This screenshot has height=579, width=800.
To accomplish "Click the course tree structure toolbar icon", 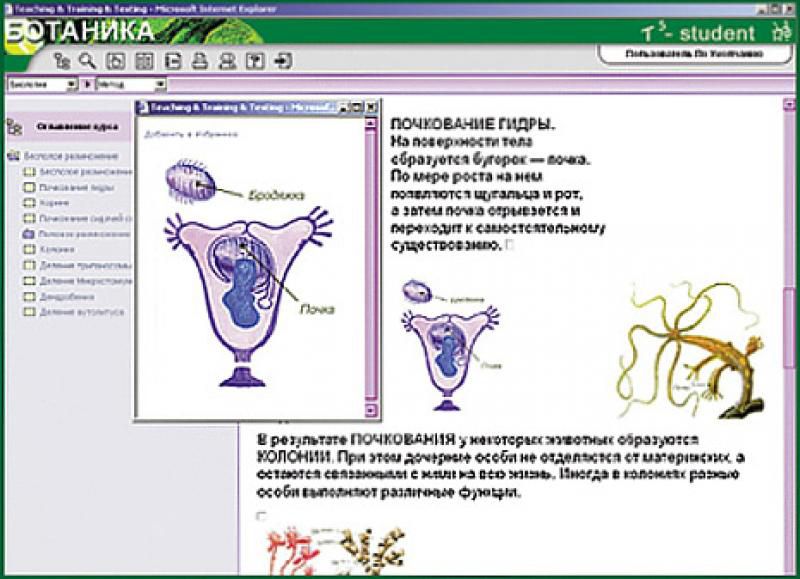I will 63,60.
